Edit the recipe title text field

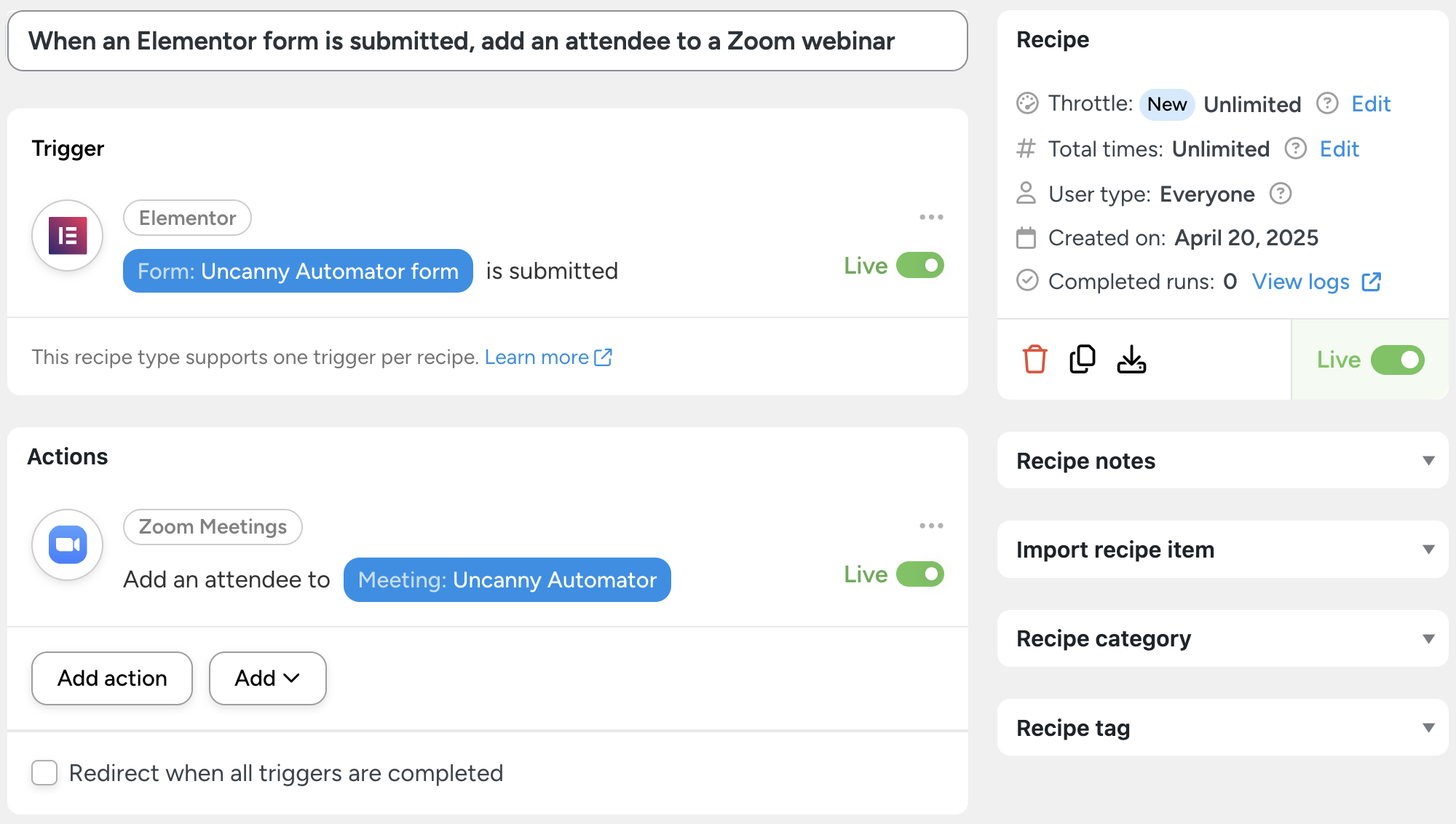point(487,41)
